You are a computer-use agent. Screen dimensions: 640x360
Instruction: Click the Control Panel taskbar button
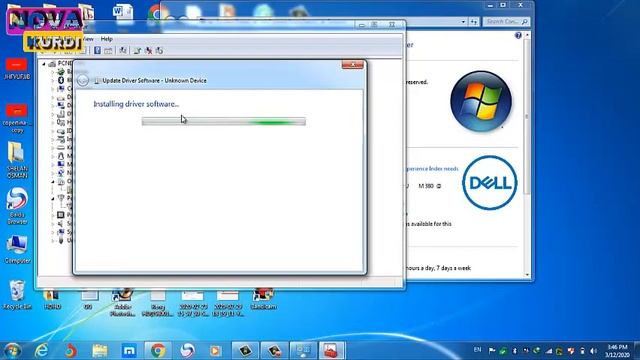coord(303,351)
